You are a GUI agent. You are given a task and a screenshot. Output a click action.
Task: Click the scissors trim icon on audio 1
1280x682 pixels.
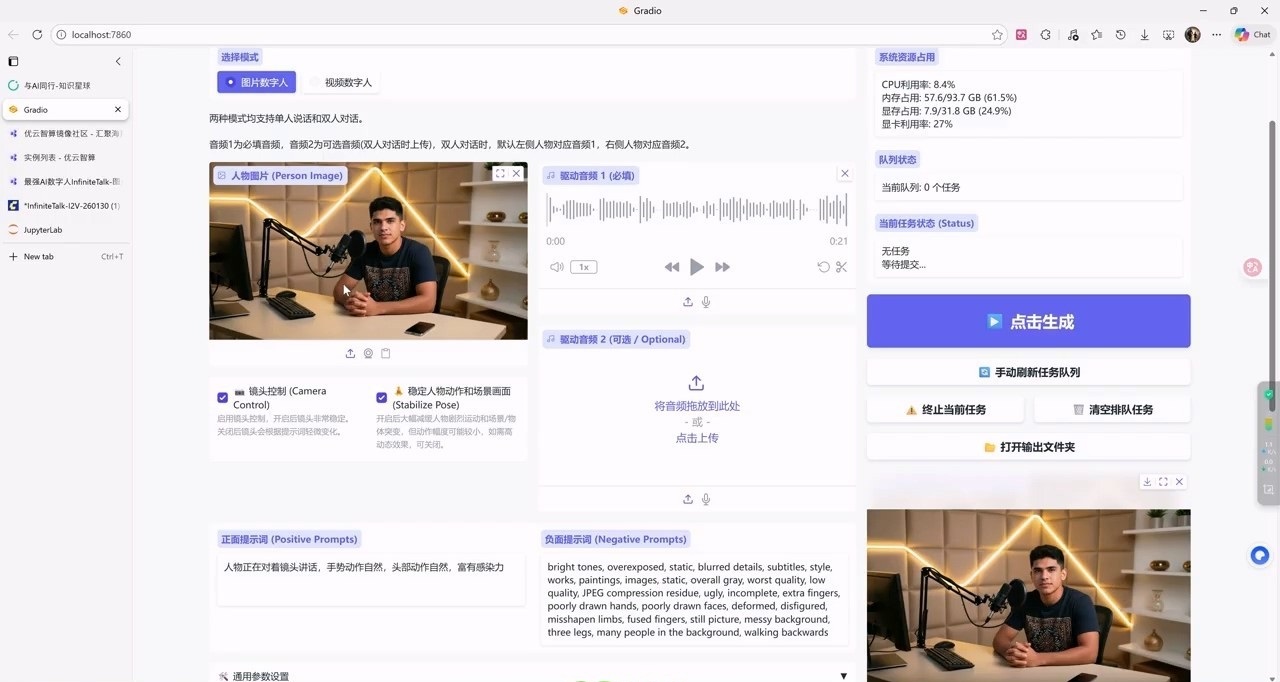(841, 267)
